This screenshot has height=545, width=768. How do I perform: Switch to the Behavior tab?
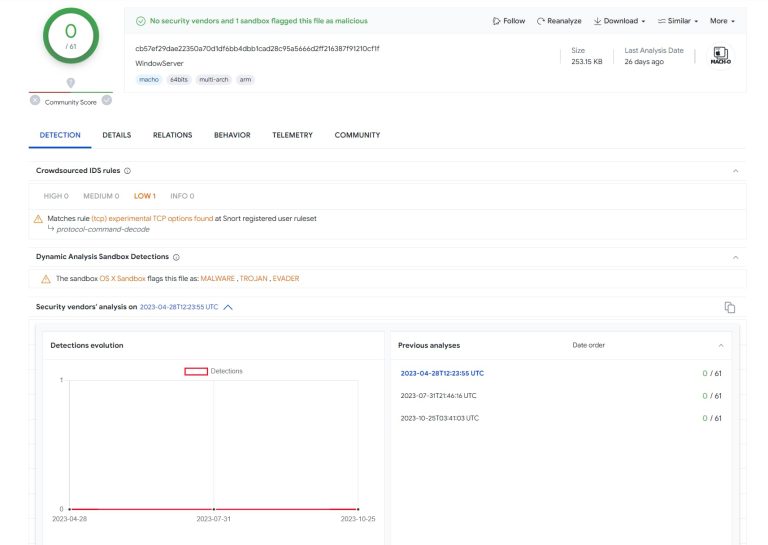pyautogui.click(x=232, y=135)
